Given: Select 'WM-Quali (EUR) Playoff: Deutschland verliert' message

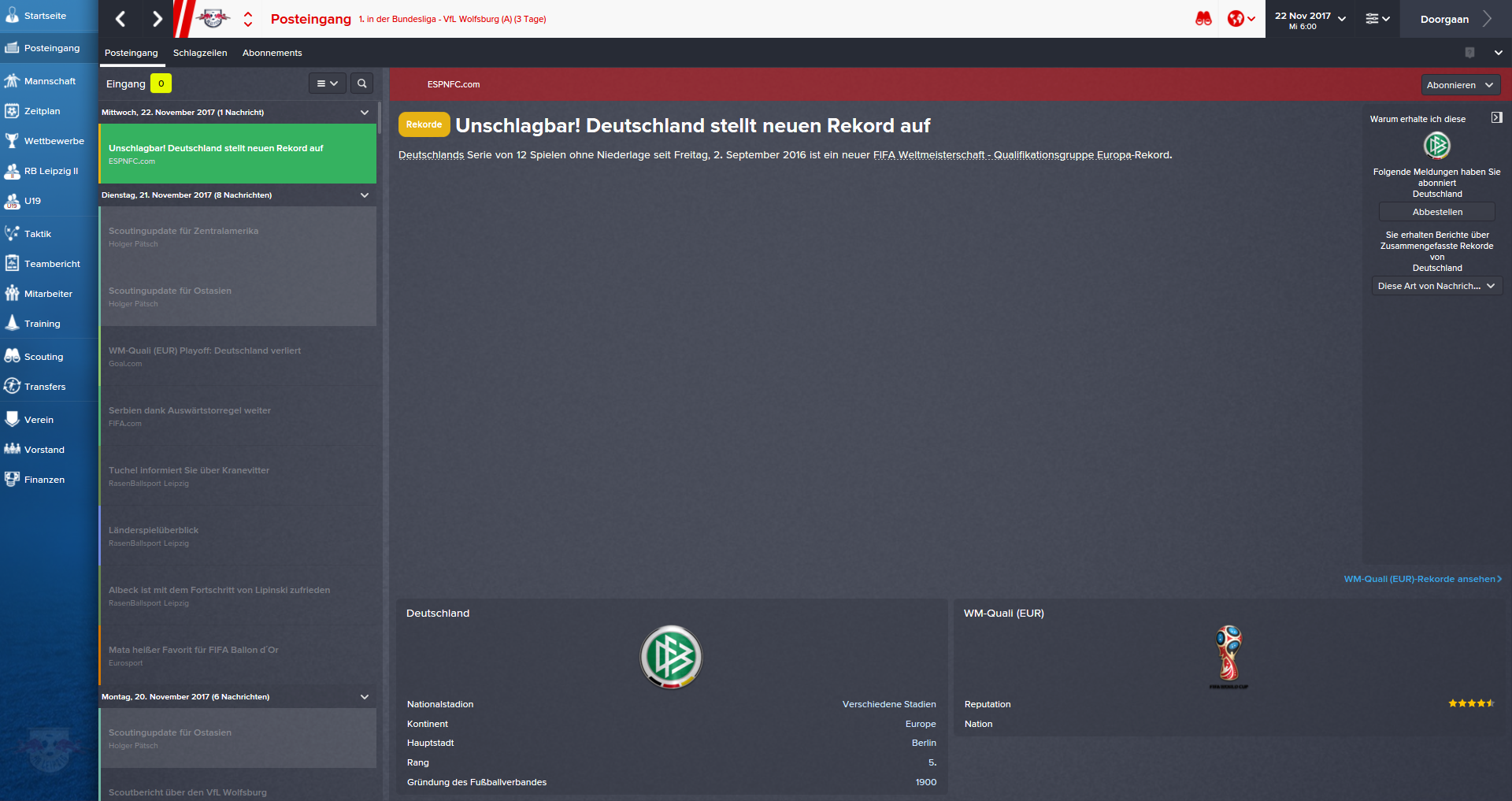Looking at the screenshot, I should tap(238, 356).
